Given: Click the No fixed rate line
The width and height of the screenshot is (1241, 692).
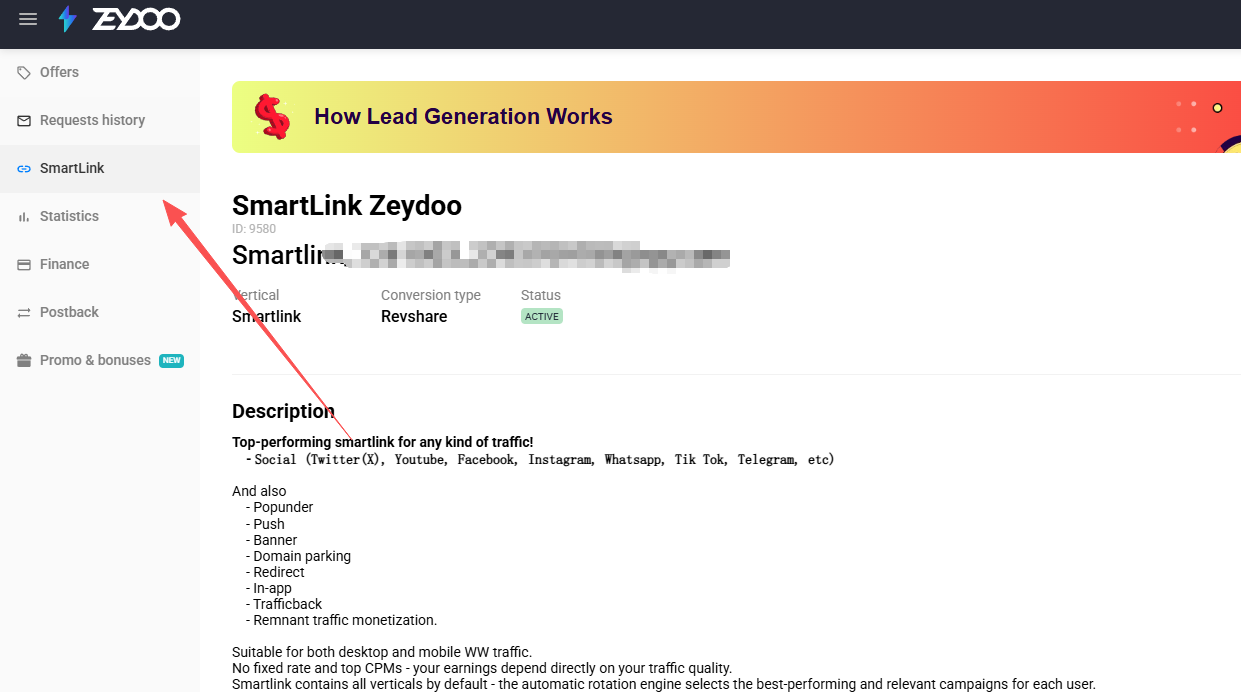Looking at the screenshot, I should (x=482, y=668).
